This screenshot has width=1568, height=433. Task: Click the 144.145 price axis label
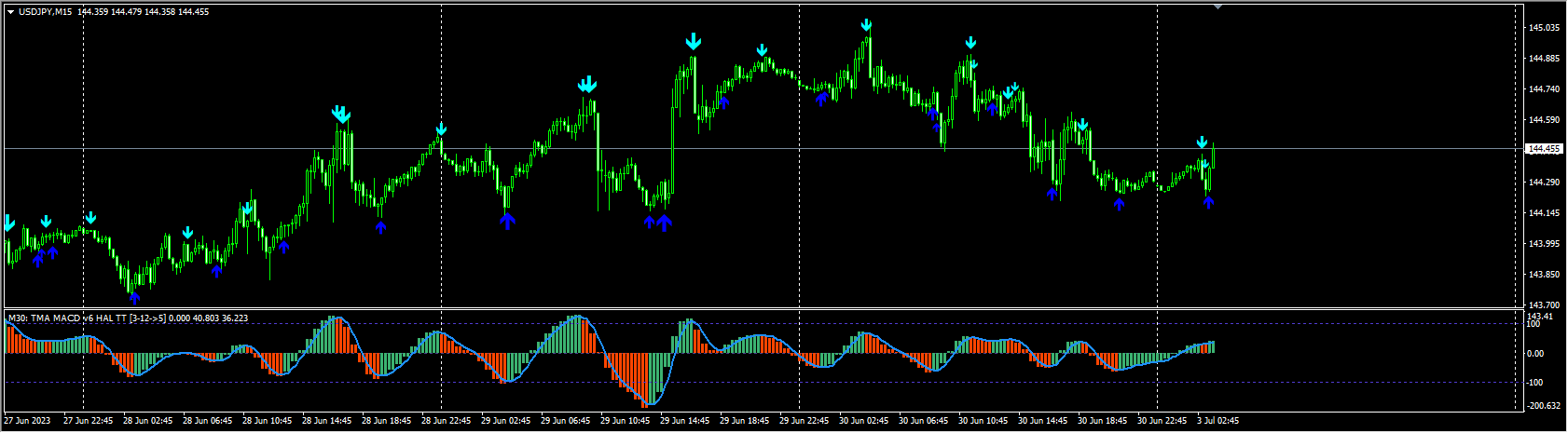[1545, 213]
